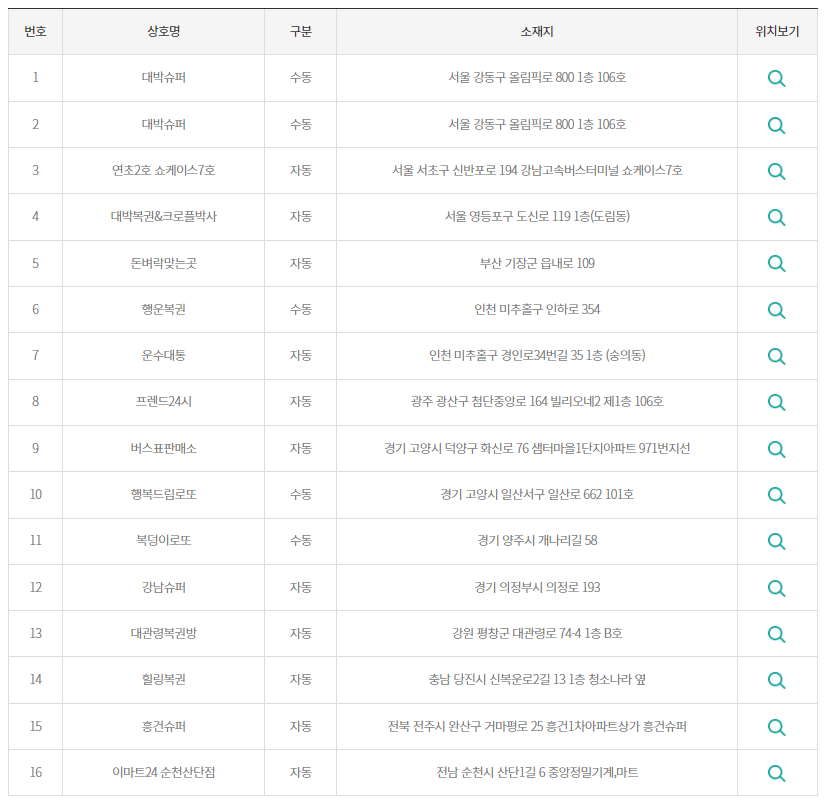Select store name 버스표판매소
This screenshot has height=802, width=825.
click(x=164, y=448)
